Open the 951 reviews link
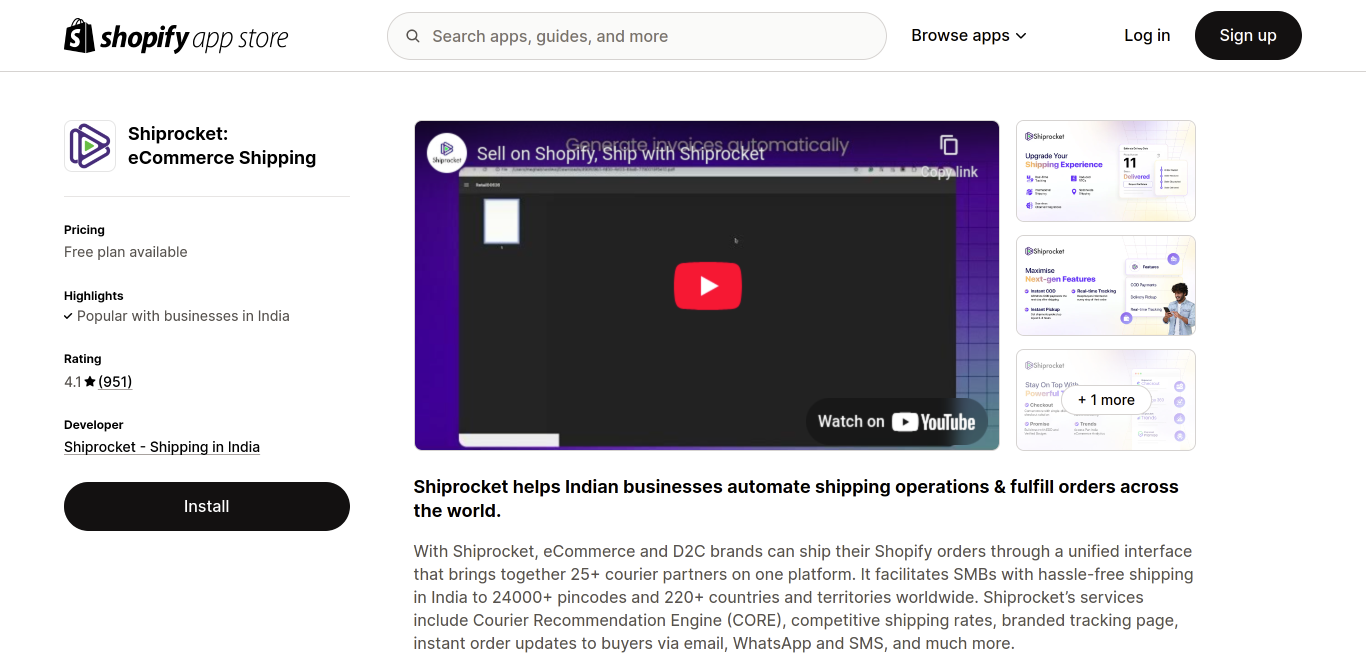This screenshot has height=670, width=1366. tap(115, 381)
